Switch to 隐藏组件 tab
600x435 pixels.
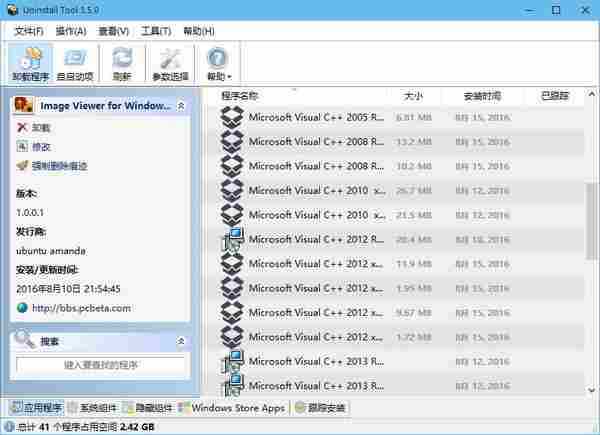(150, 408)
